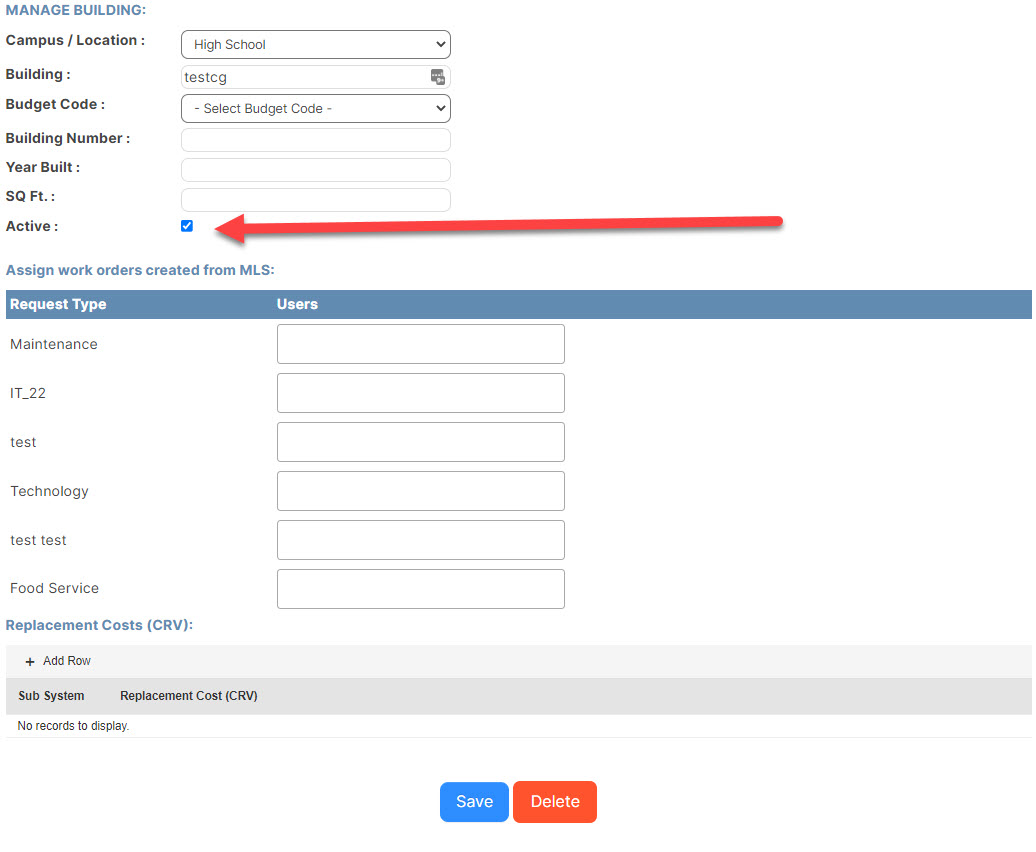Click the Maintenance users input box

421,343
